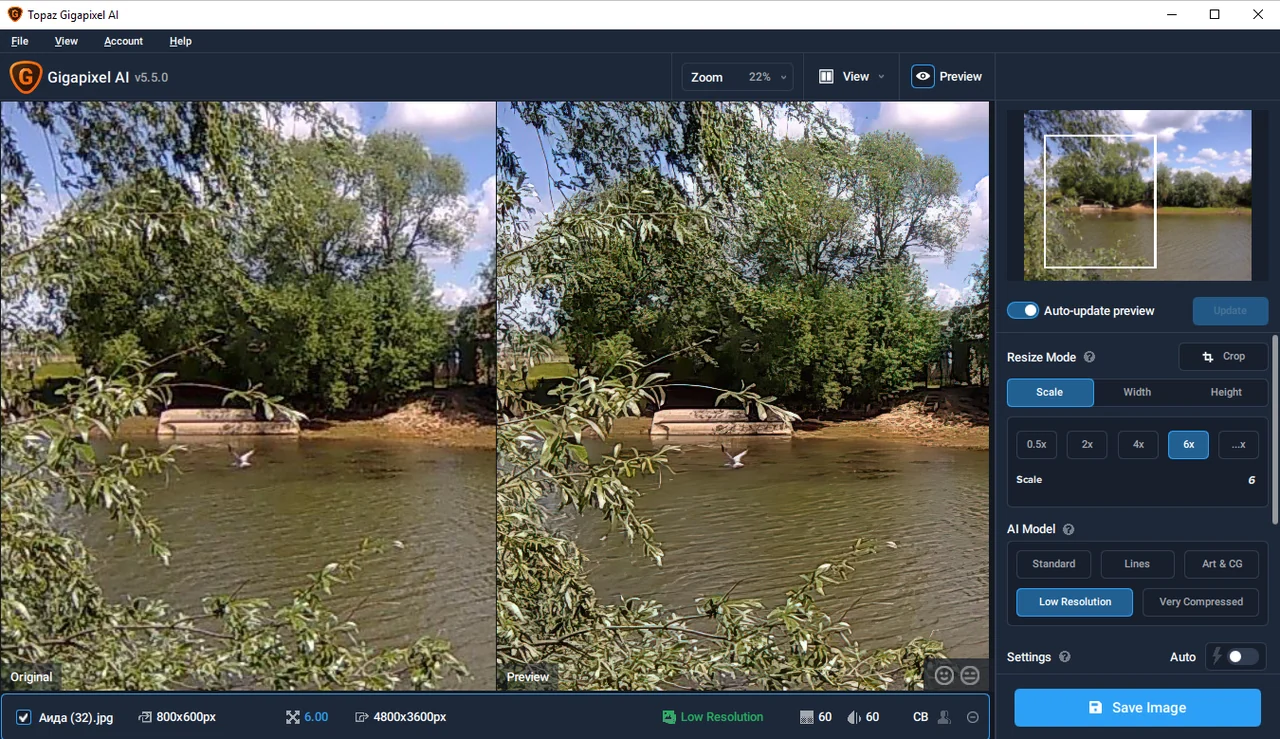Click the neutral face rating icon
The height and width of the screenshot is (739, 1280).
click(970, 676)
